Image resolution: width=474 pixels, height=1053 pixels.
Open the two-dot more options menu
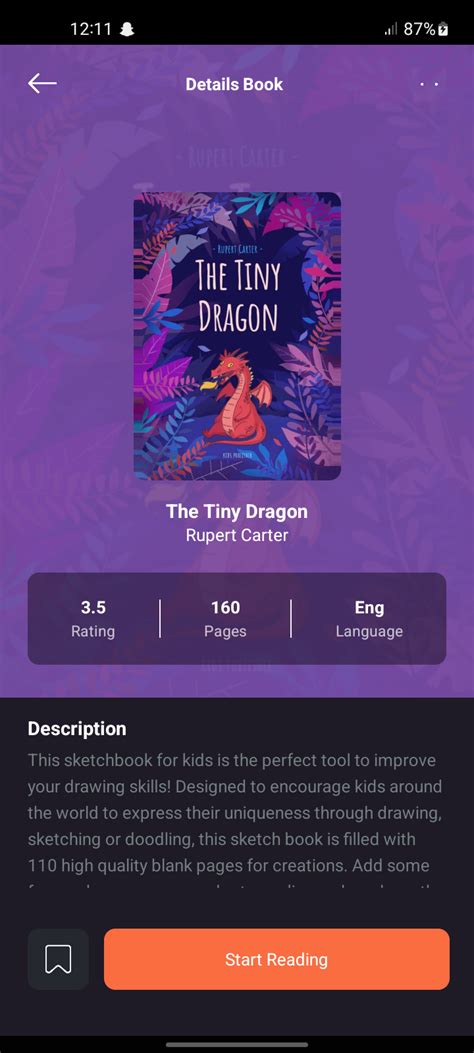click(x=429, y=85)
